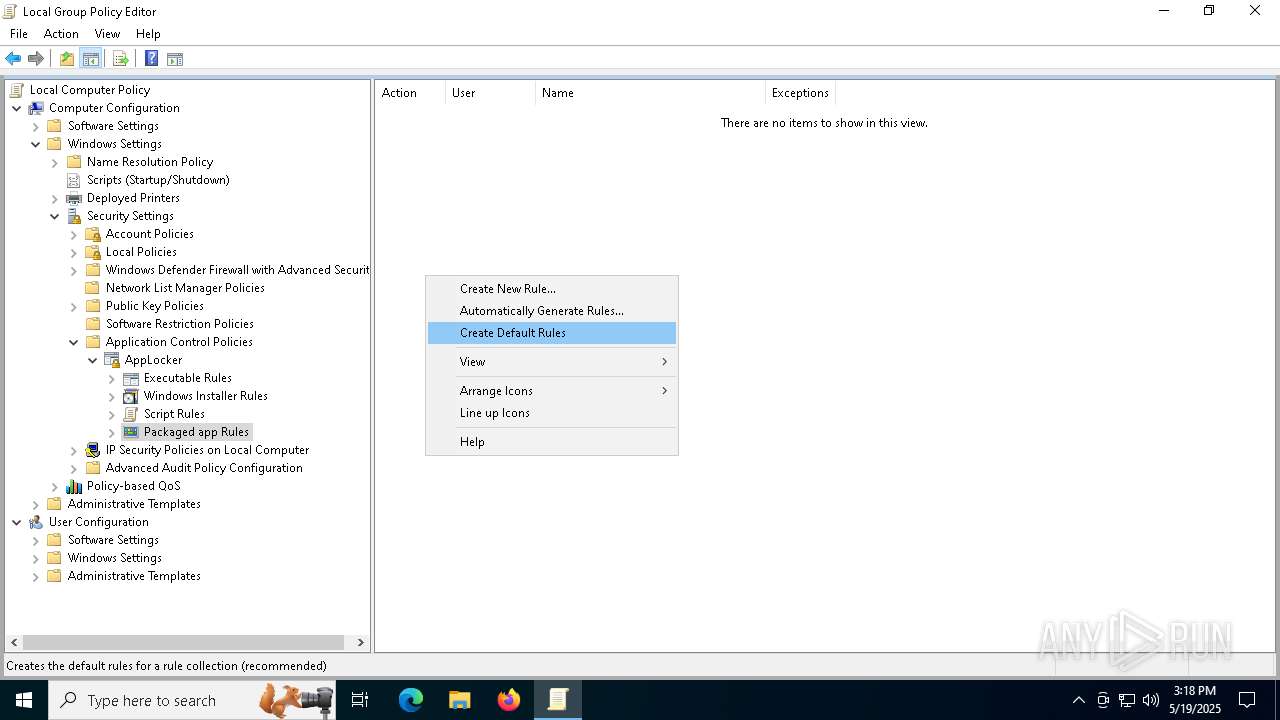The height and width of the screenshot is (720, 1280).
Task: Select Software Restriction Policies tree item
Action: click(x=180, y=324)
